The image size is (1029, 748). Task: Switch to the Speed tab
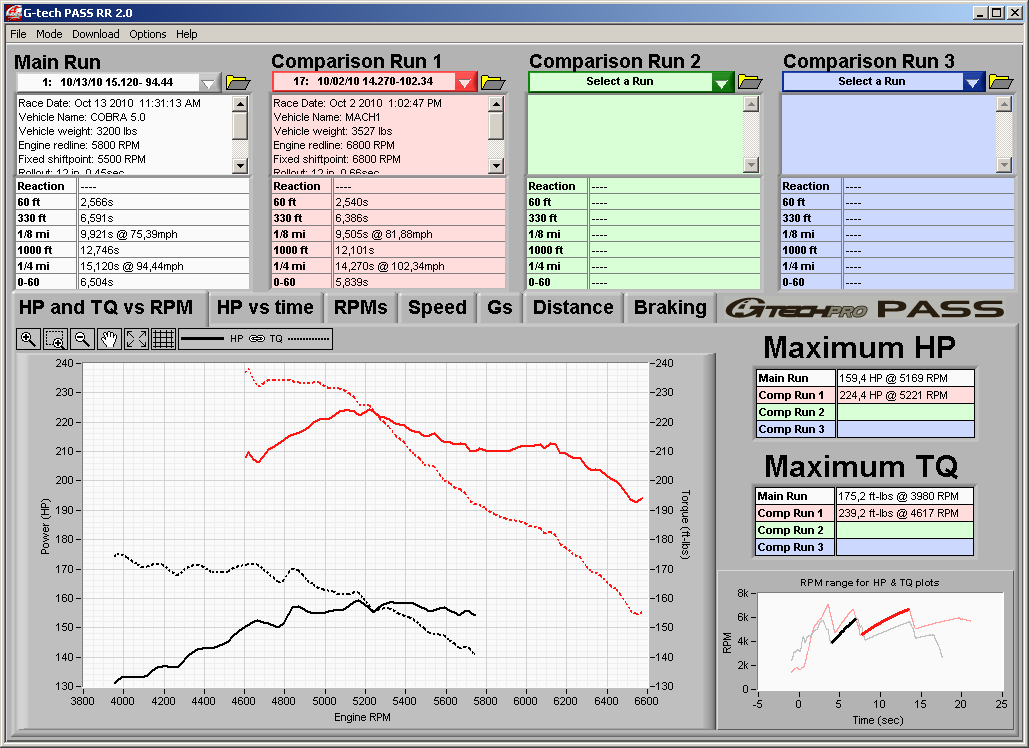437,308
